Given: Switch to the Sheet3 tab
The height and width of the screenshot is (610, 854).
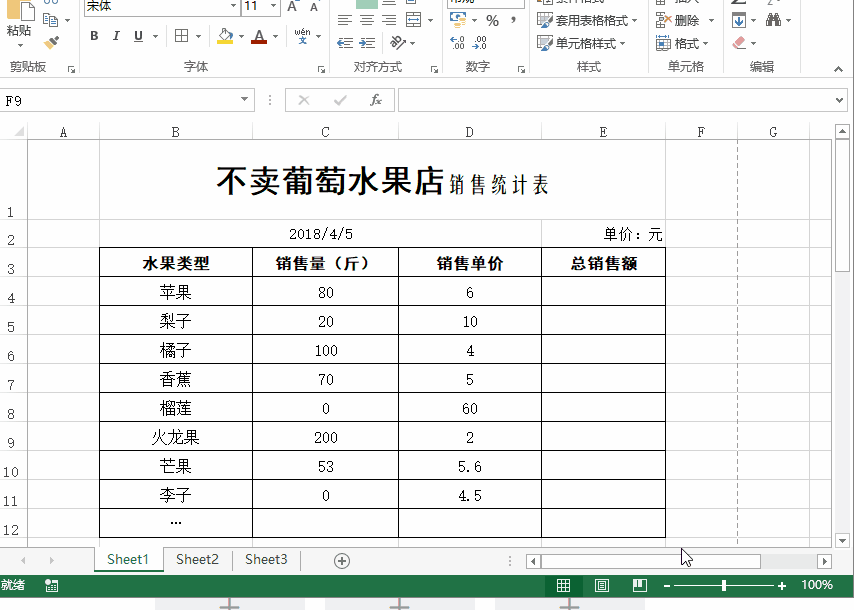Looking at the screenshot, I should click(266, 559).
